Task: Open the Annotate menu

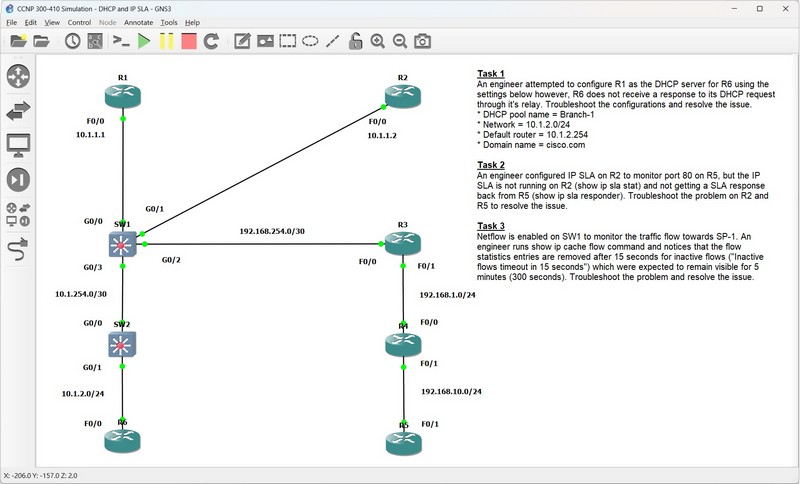Action: 138,22
